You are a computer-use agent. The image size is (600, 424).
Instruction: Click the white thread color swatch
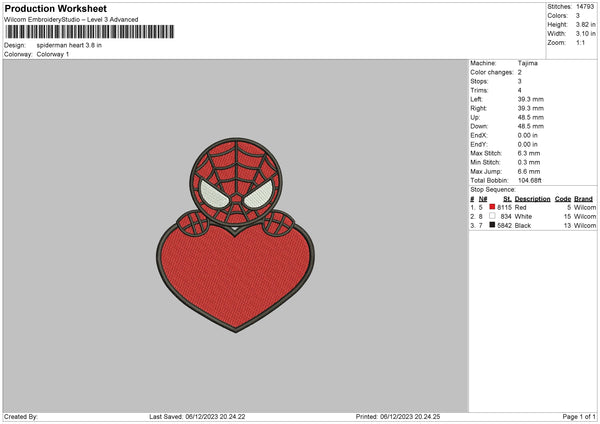(492, 216)
